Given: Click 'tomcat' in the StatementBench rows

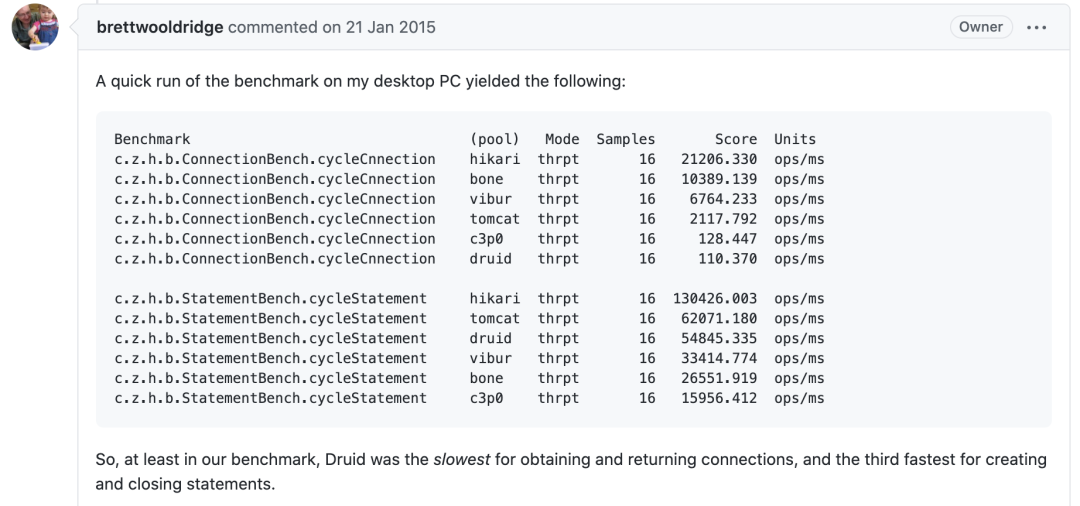Looking at the screenshot, I should point(494,318).
